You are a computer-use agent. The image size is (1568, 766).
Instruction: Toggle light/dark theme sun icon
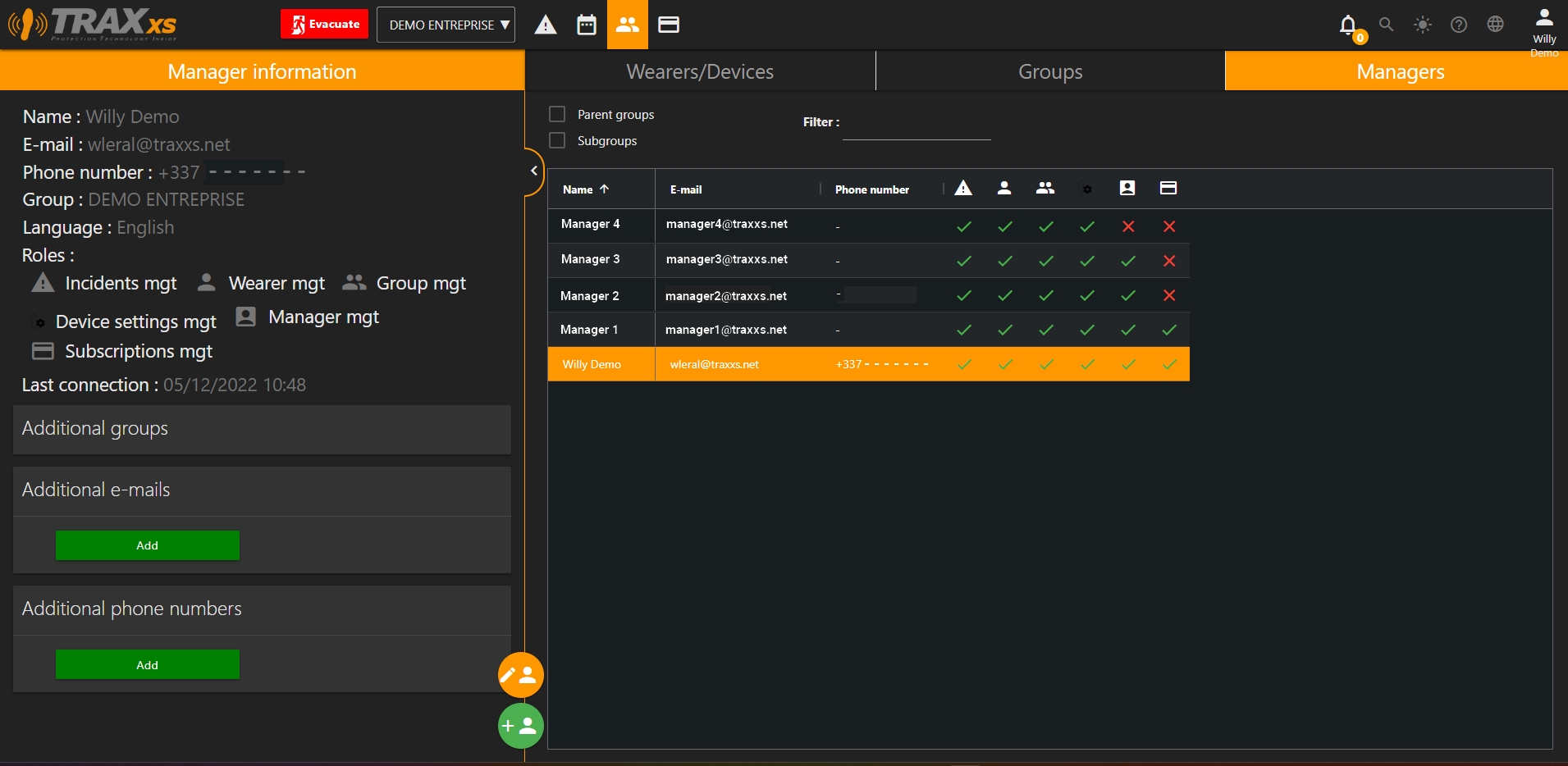coord(1423,25)
